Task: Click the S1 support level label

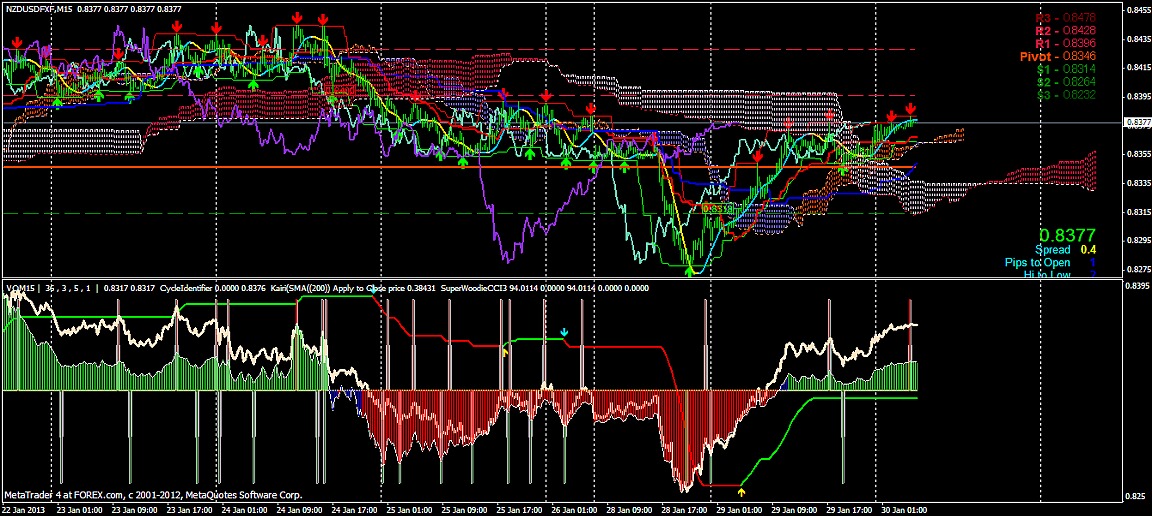Action: click(x=1066, y=70)
